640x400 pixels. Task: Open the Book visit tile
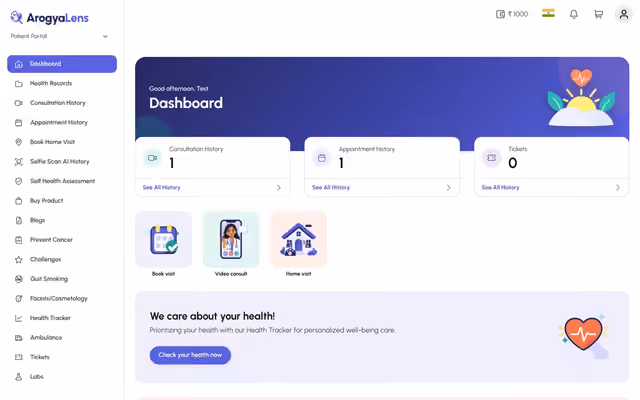(164, 244)
